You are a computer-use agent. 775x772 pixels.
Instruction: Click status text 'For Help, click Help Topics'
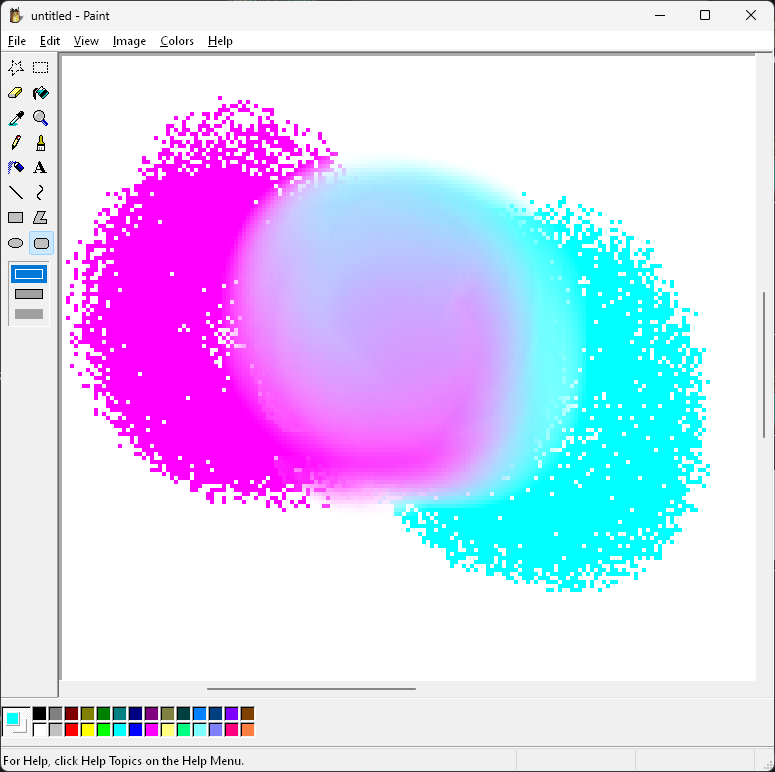123,761
